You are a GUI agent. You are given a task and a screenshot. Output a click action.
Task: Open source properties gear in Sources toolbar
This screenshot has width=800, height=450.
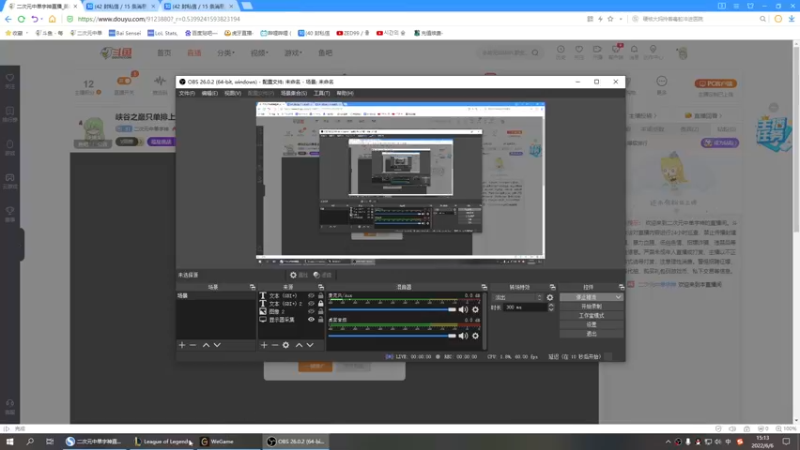[286, 345]
